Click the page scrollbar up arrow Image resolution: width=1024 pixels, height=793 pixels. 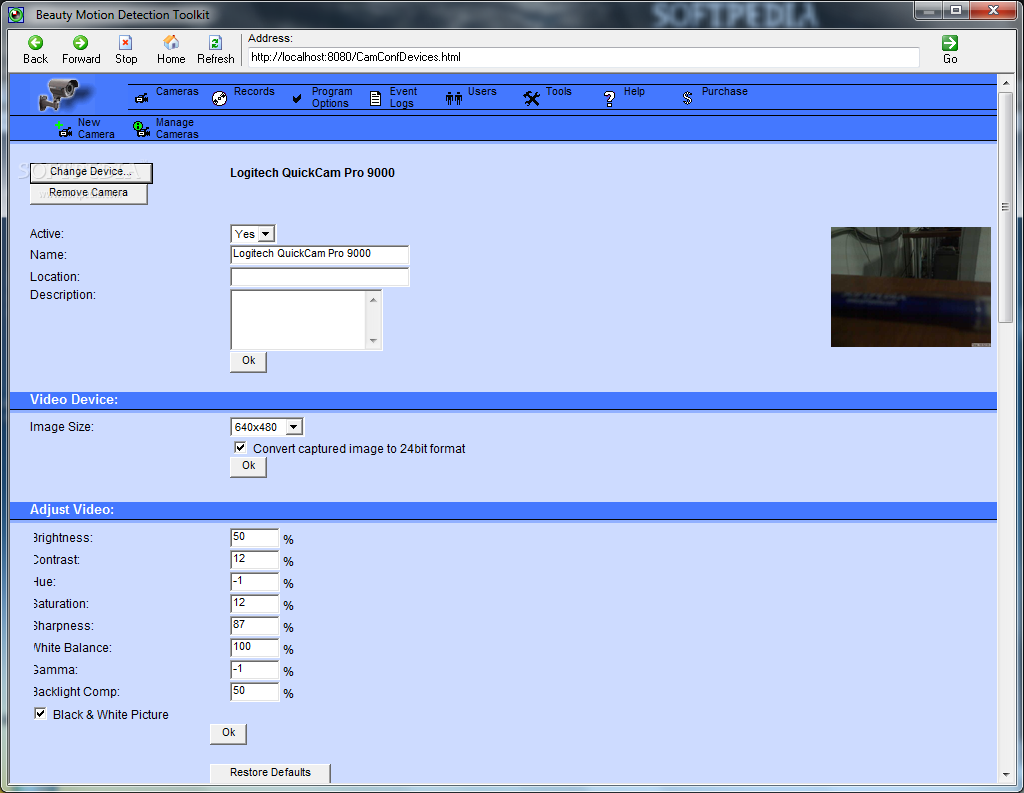tap(1005, 83)
